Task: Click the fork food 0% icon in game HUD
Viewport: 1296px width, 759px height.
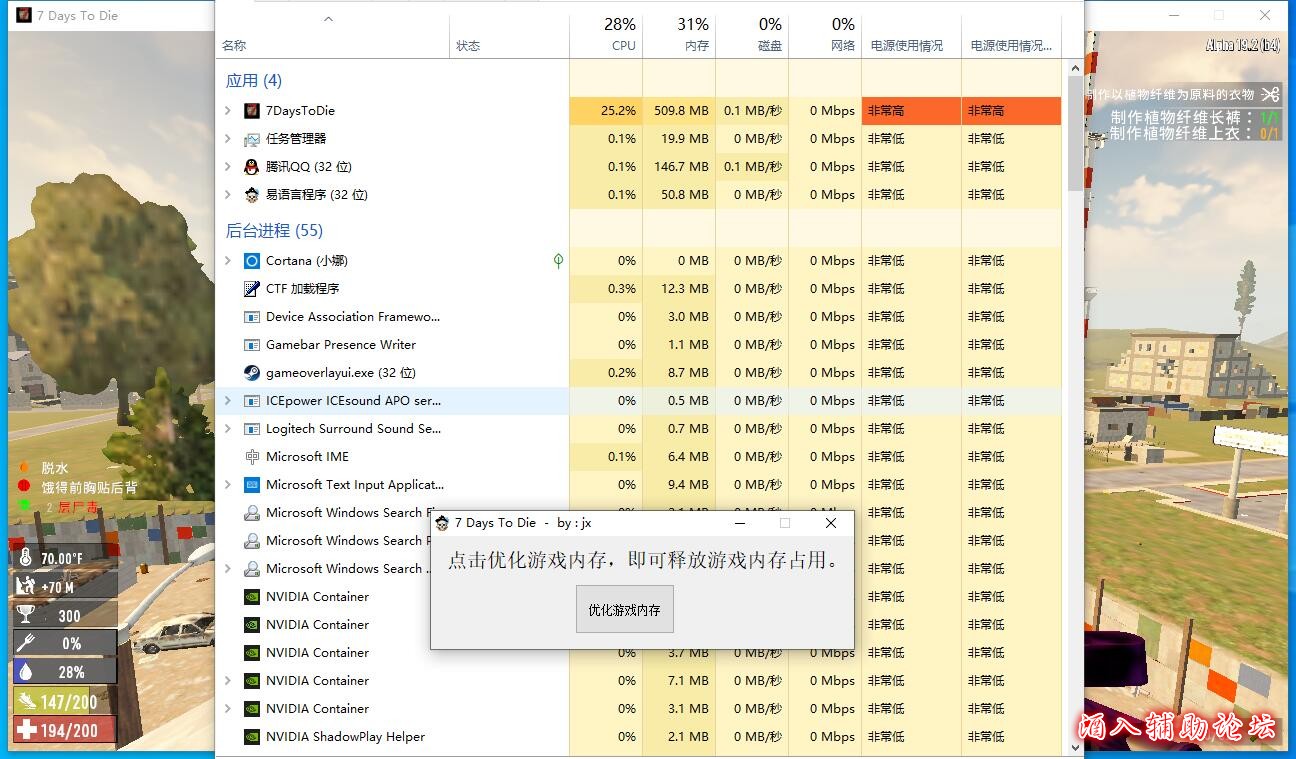Action: coord(26,643)
